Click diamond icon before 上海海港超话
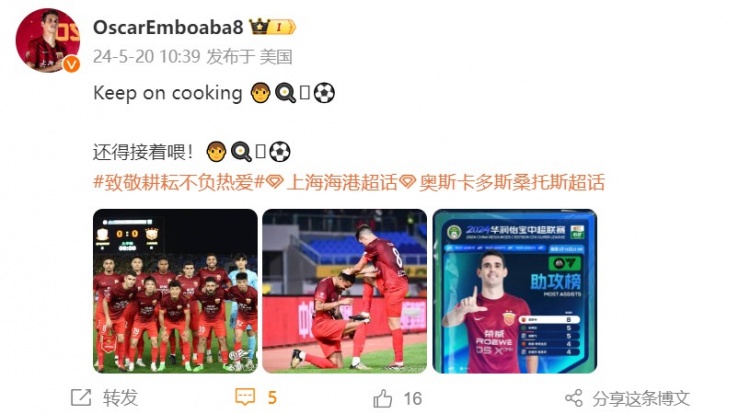 275,182
